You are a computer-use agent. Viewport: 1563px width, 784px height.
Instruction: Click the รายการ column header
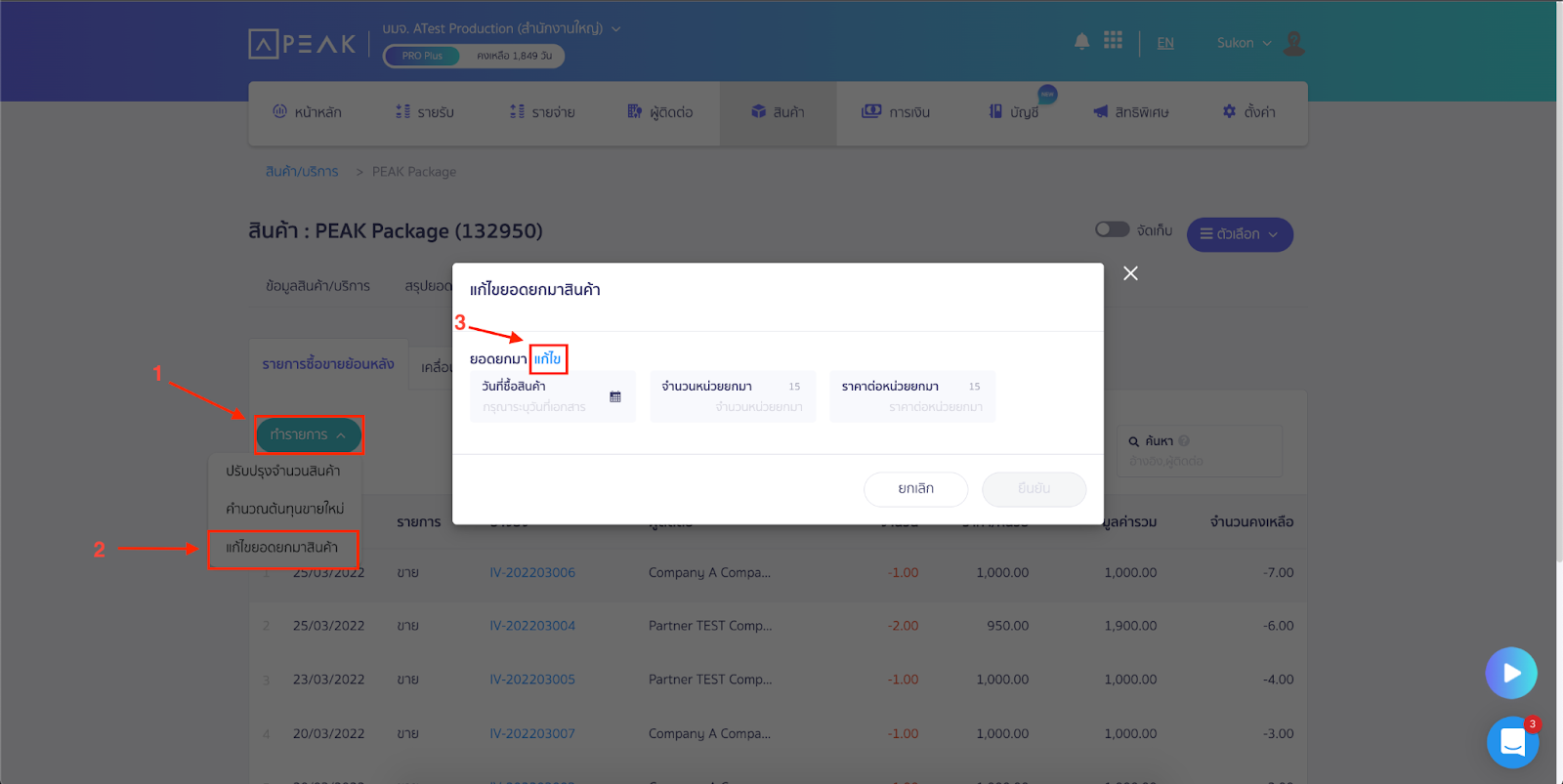(418, 522)
